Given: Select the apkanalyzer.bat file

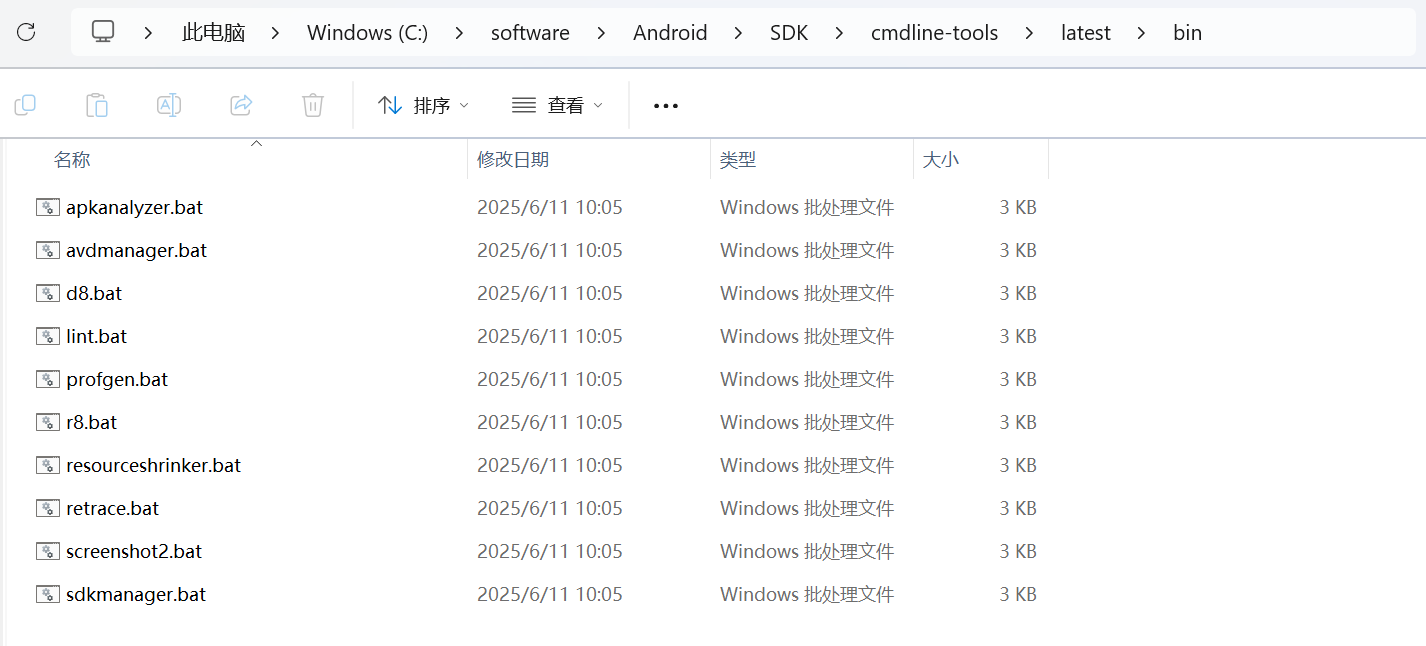Looking at the screenshot, I should (x=134, y=207).
